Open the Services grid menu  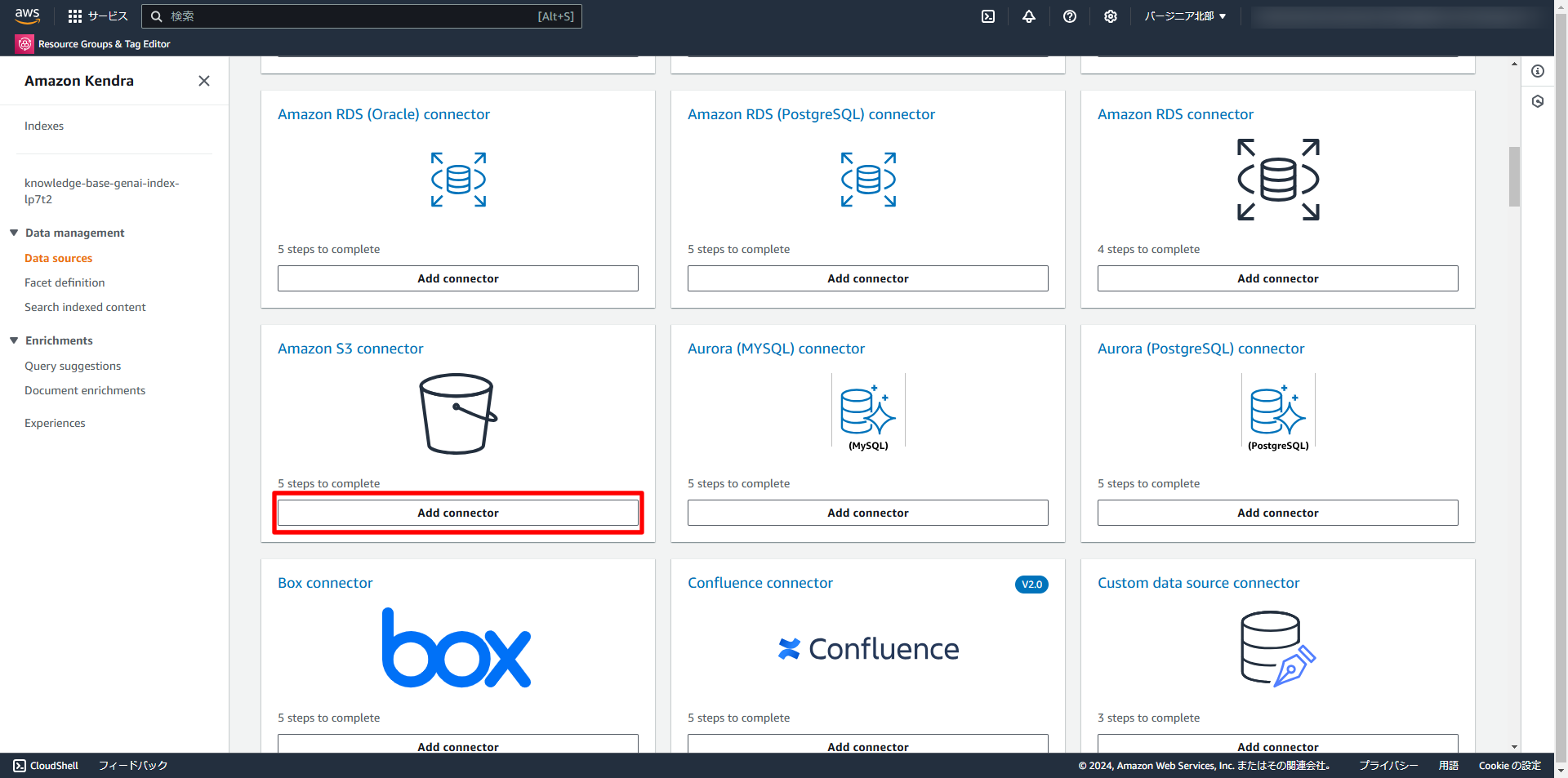(75, 16)
